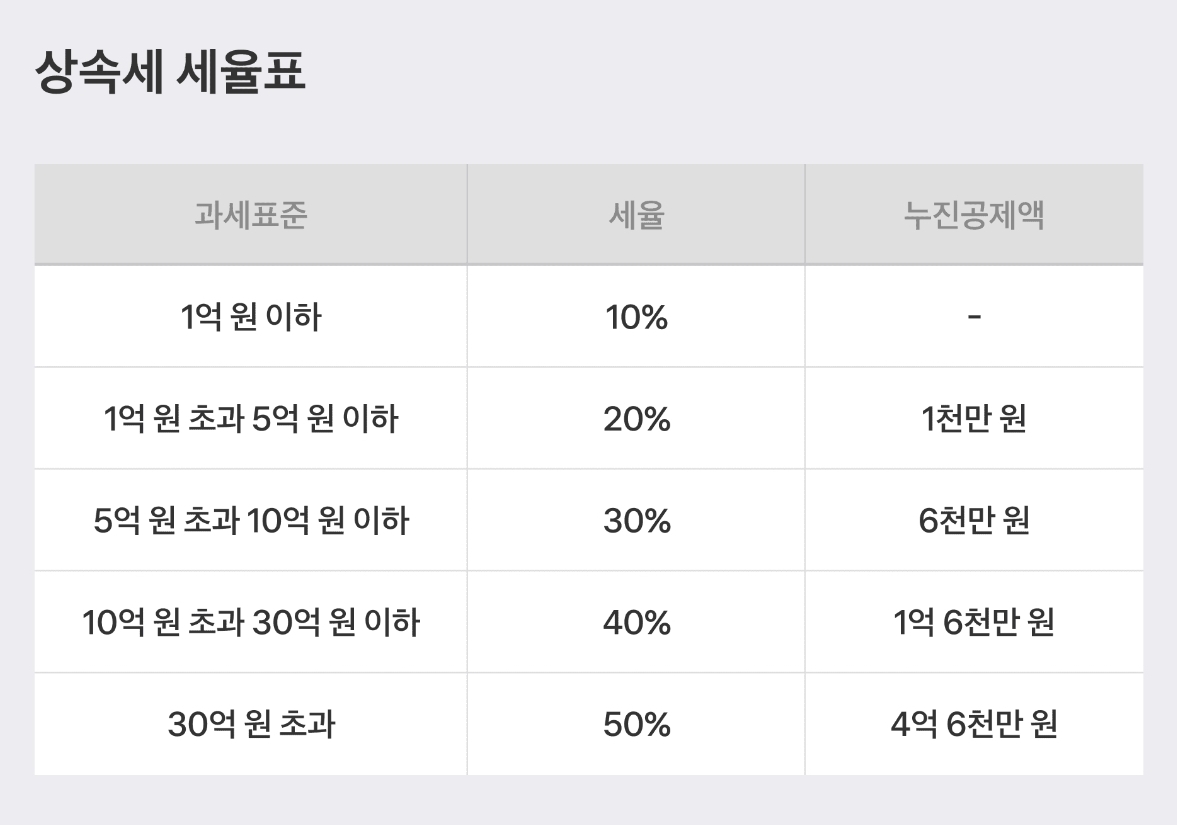Click the 4억 6천만 원 deduction cell
This screenshot has height=825, width=1177.
[974, 725]
